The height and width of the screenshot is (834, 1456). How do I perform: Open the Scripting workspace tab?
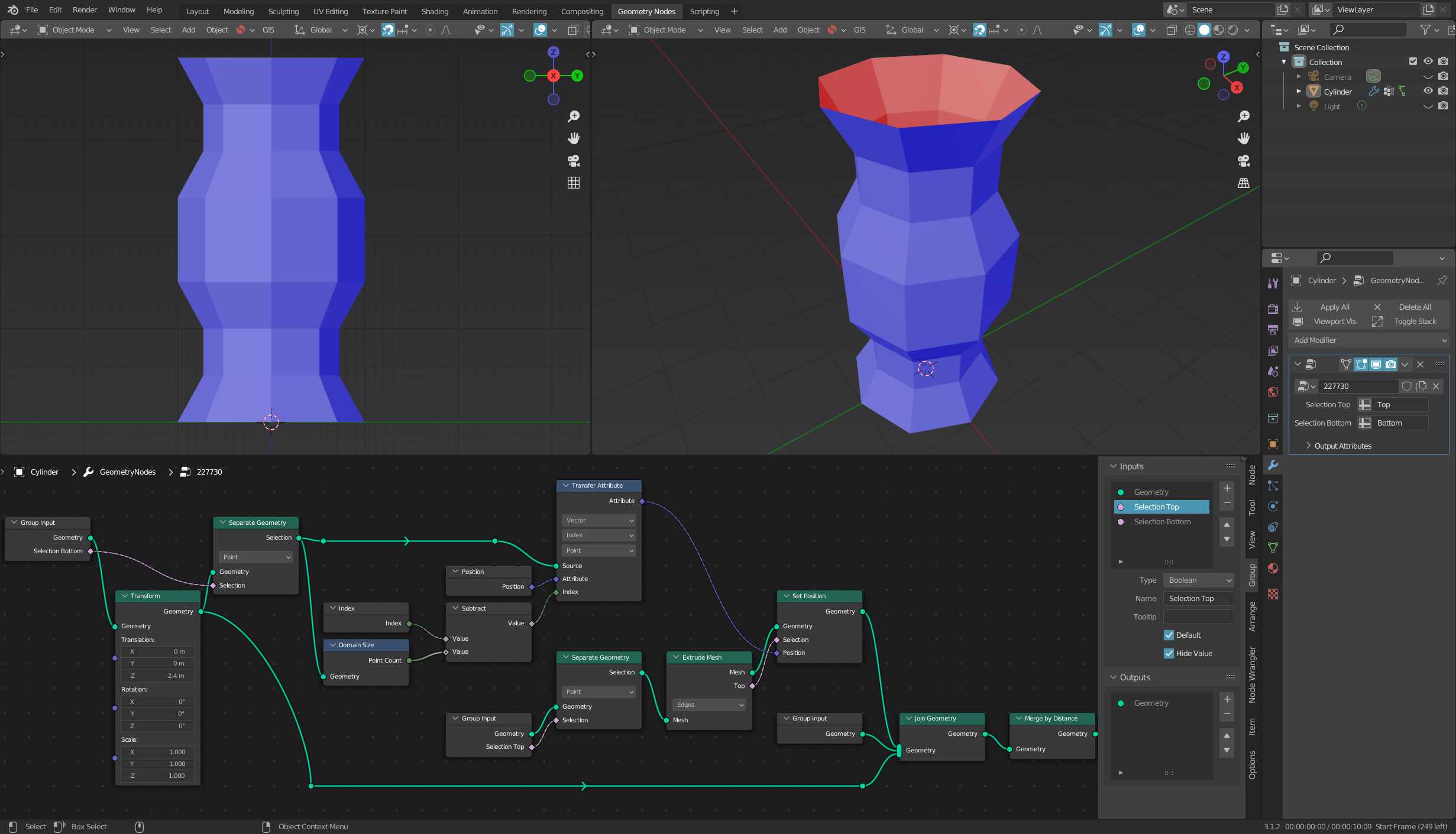[x=704, y=11]
